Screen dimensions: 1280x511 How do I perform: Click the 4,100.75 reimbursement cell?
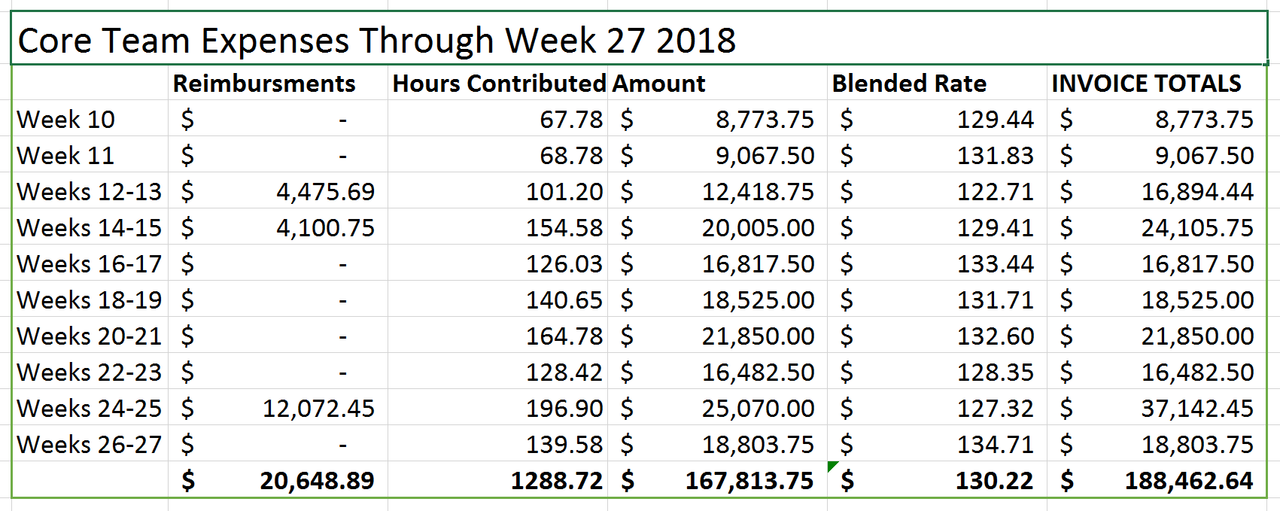pyautogui.click(x=279, y=227)
